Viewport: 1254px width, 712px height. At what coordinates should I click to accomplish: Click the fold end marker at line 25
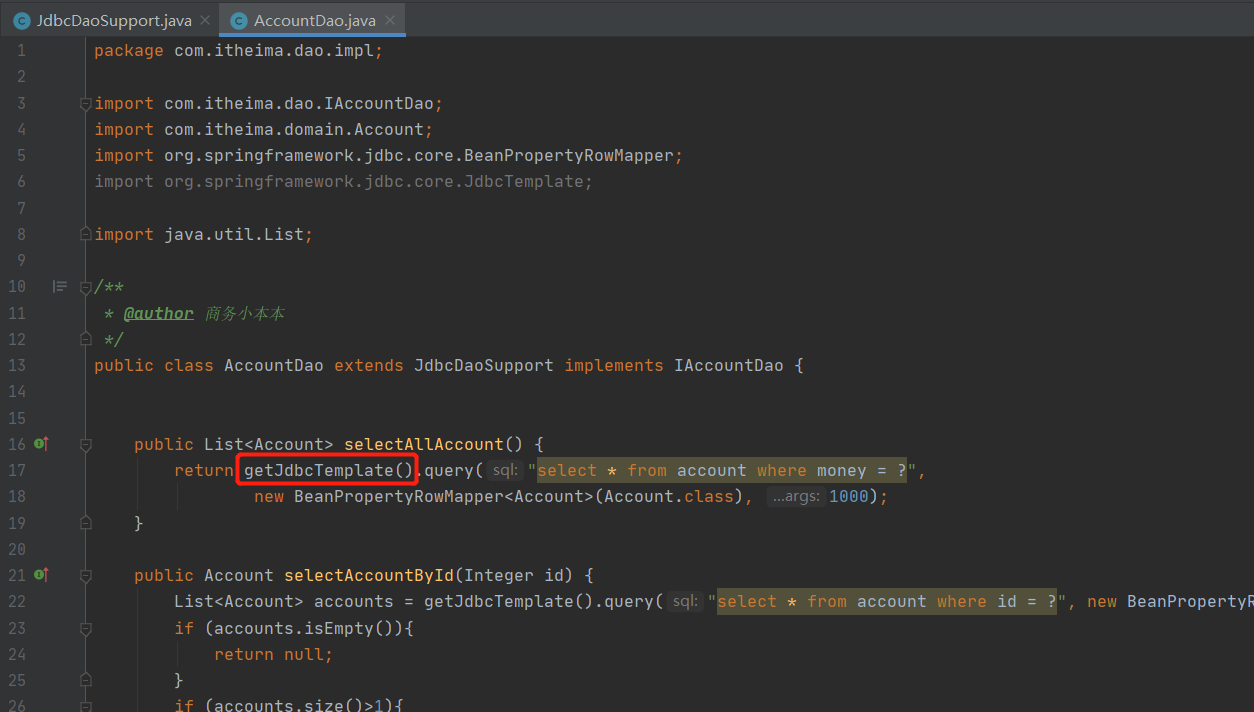tap(86, 680)
